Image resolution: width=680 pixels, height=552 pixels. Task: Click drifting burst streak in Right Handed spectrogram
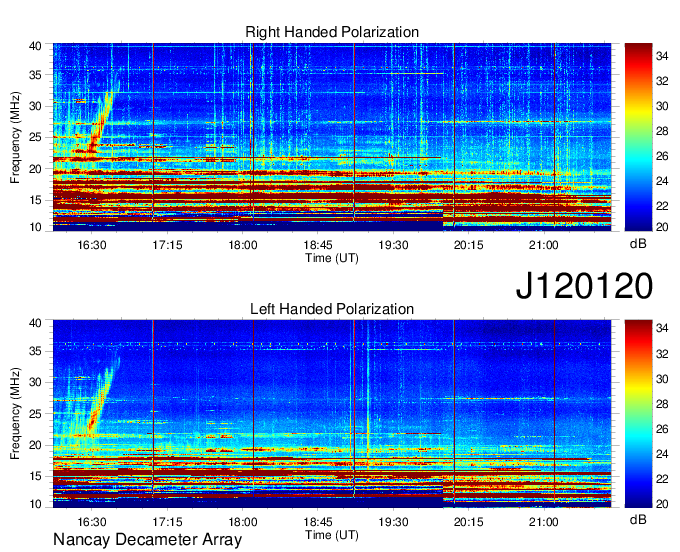(x=102, y=119)
